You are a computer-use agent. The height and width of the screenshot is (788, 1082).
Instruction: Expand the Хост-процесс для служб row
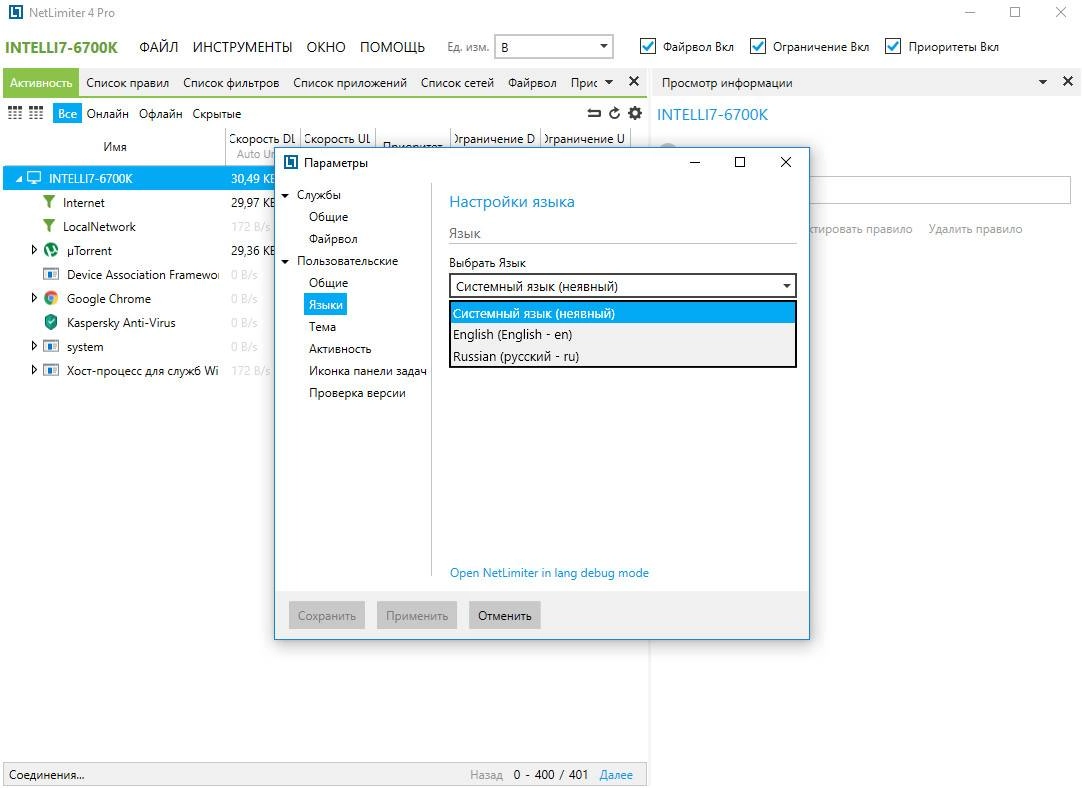(34, 371)
